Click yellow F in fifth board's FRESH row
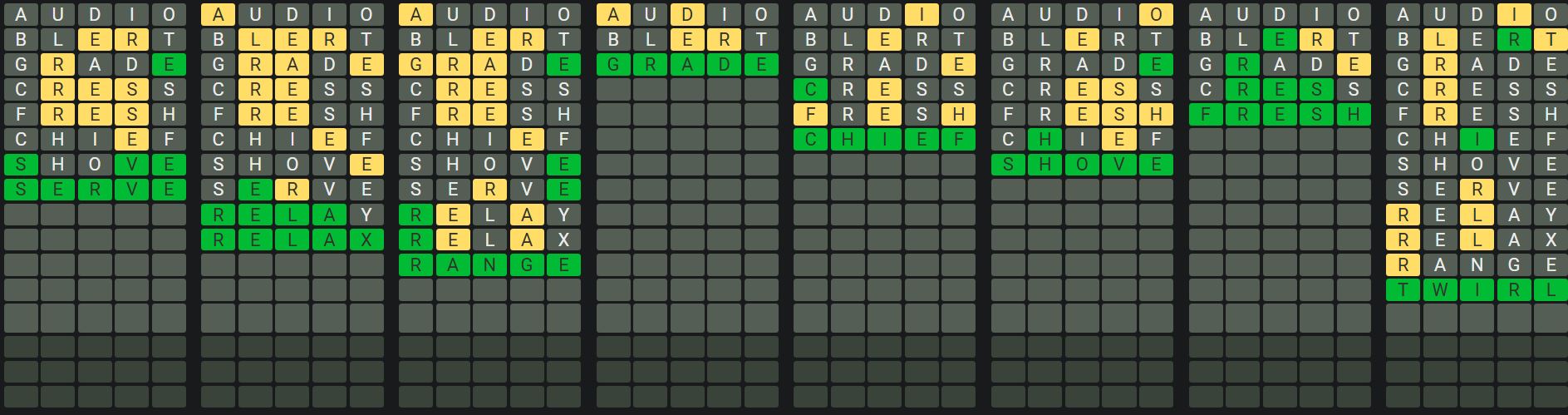The image size is (1568, 415). coord(811,115)
